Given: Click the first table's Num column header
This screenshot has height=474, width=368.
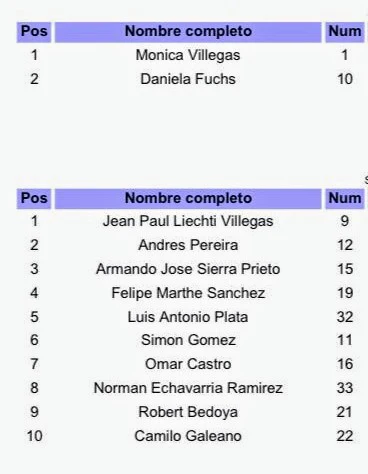Looking at the screenshot, I should click(345, 32).
